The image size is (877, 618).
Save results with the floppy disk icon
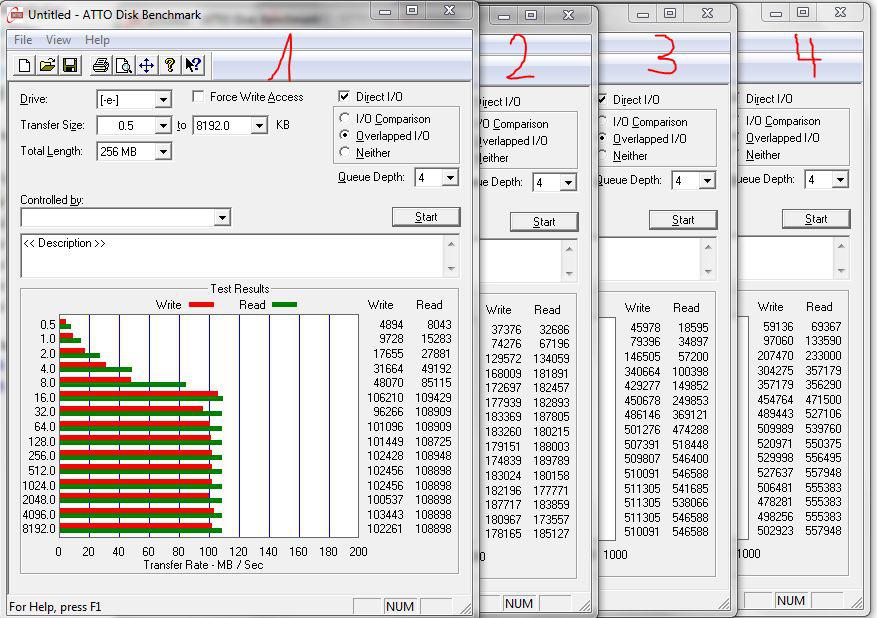(70, 65)
